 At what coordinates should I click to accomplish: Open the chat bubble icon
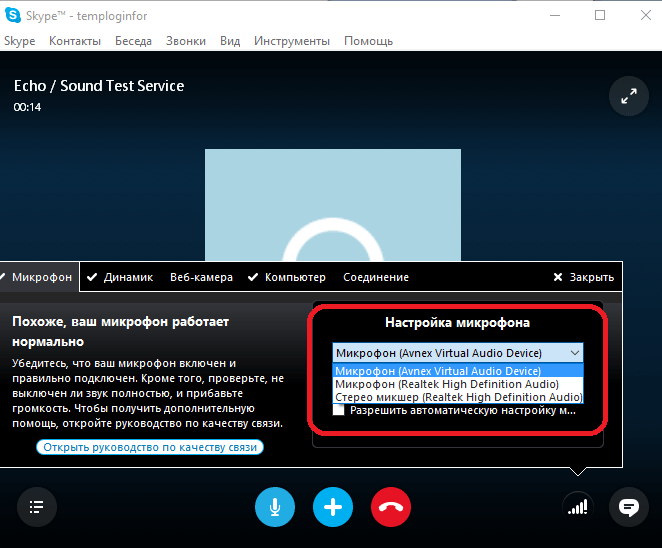tap(629, 507)
